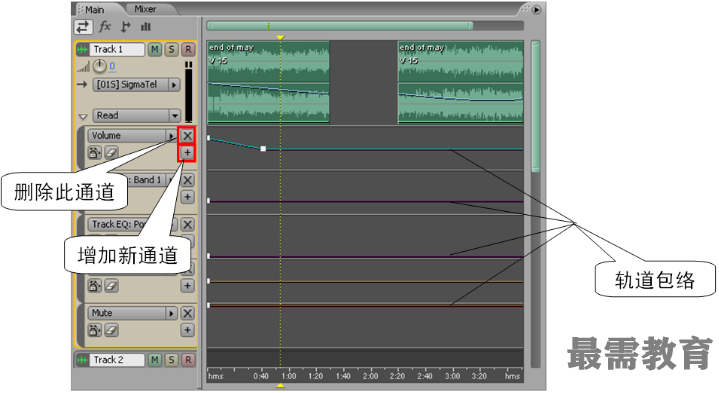Click the Track 1 level meter

[188, 92]
